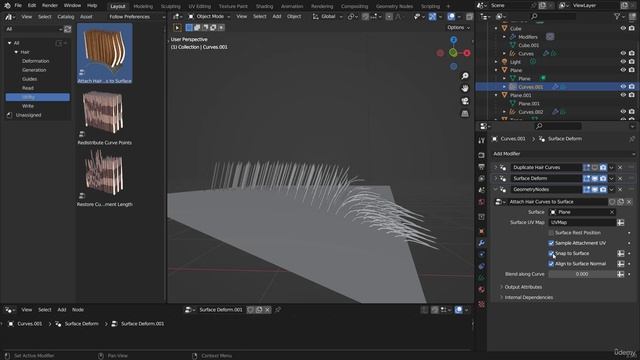640x360 pixels.
Task: Remove the GeometryNodes modifier
Action: pos(620,189)
